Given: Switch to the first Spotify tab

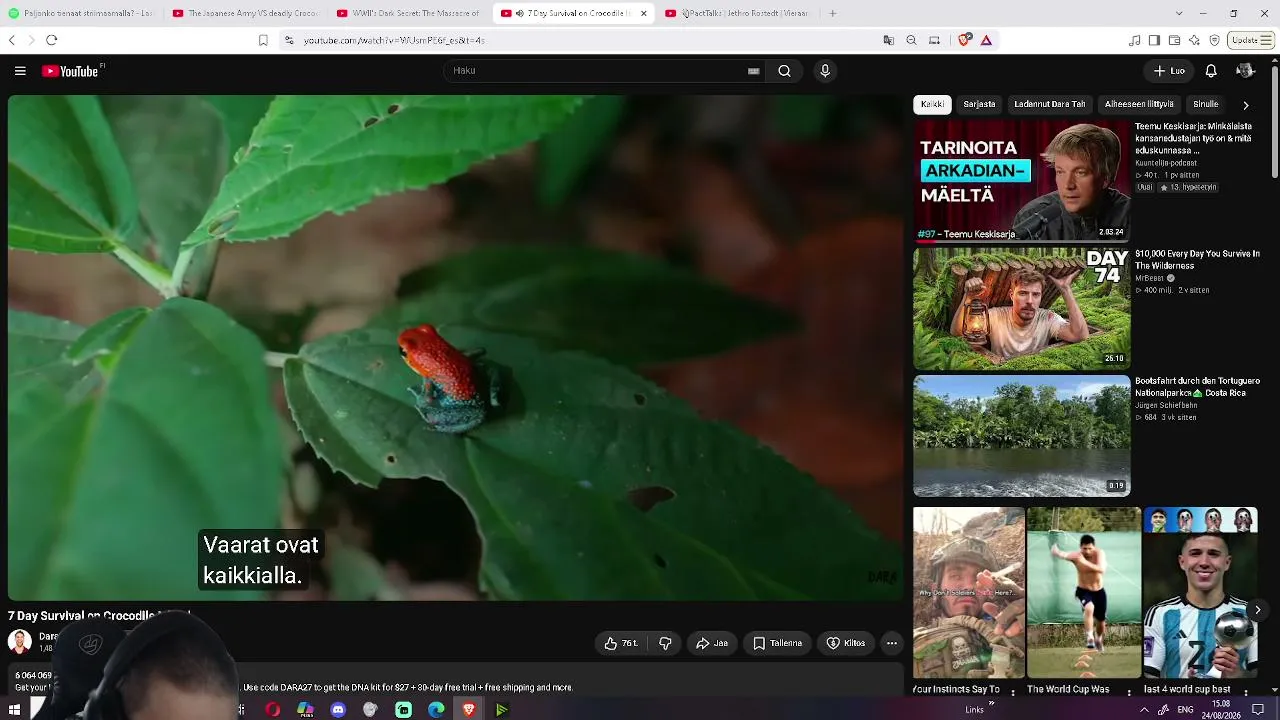Looking at the screenshot, I should pyautogui.click(x=80, y=13).
